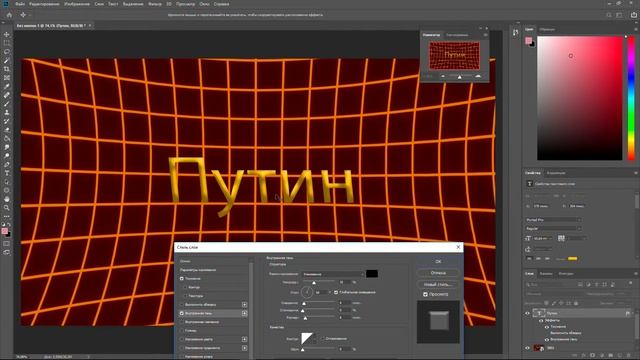Viewport: 640px width, 360px height.
Task: Open the Фильтр menu
Action: pos(155,4)
